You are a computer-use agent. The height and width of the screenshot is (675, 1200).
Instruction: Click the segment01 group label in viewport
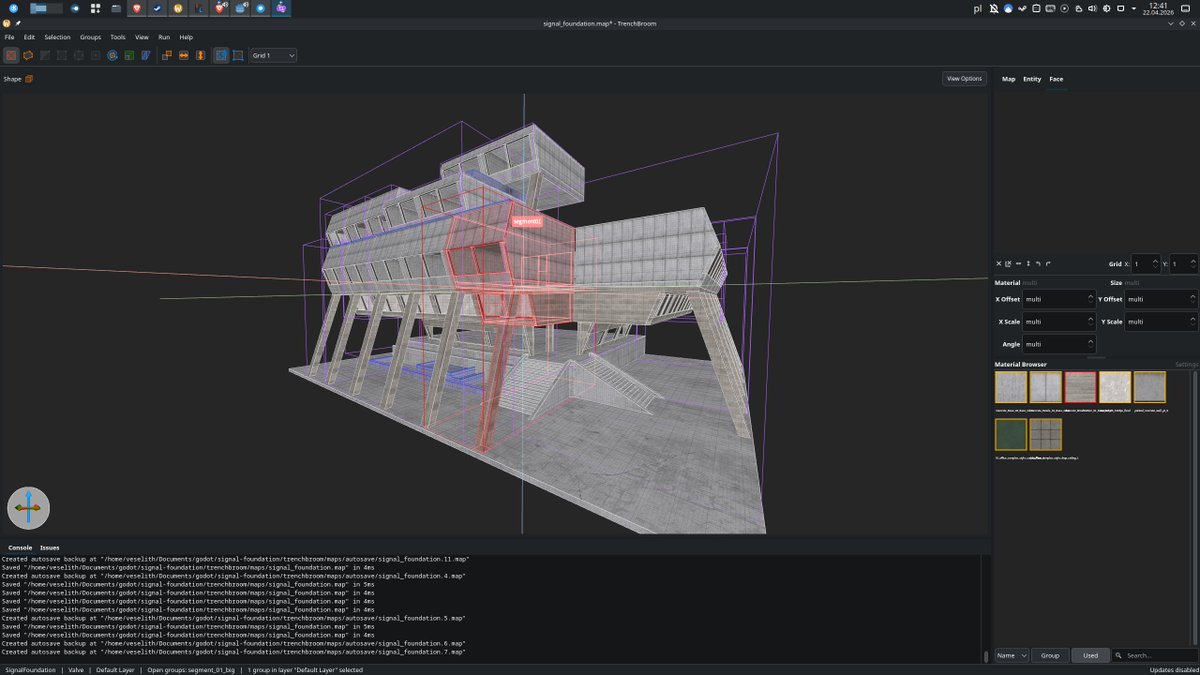pyautogui.click(x=527, y=221)
